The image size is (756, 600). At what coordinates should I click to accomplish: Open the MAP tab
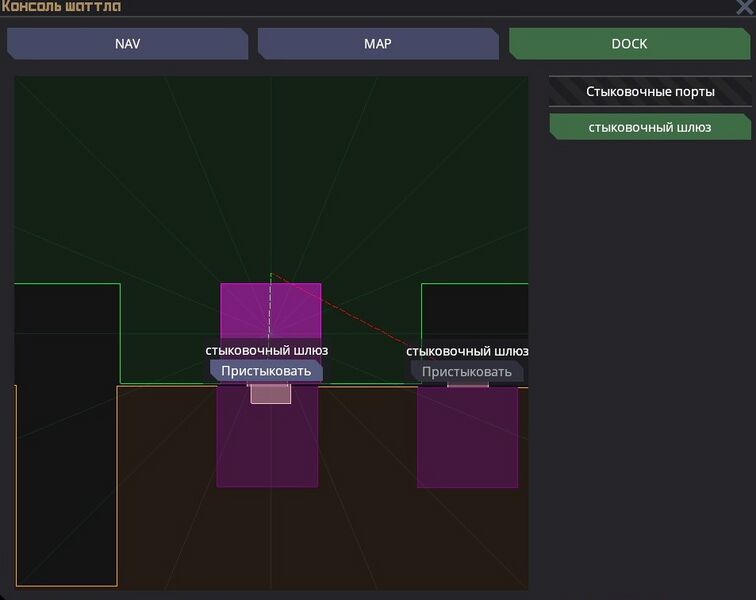click(377, 44)
